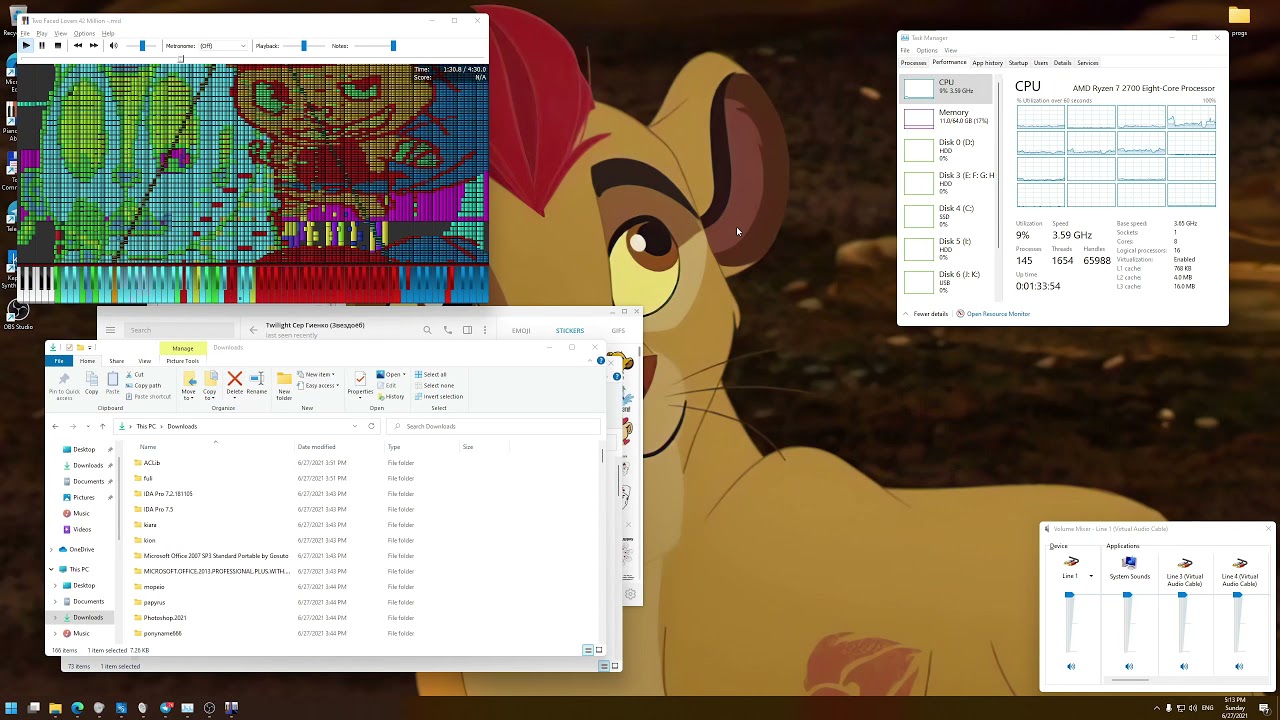
Task: Open the Play menu in MIDI player
Action: click(x=42, y=33)
